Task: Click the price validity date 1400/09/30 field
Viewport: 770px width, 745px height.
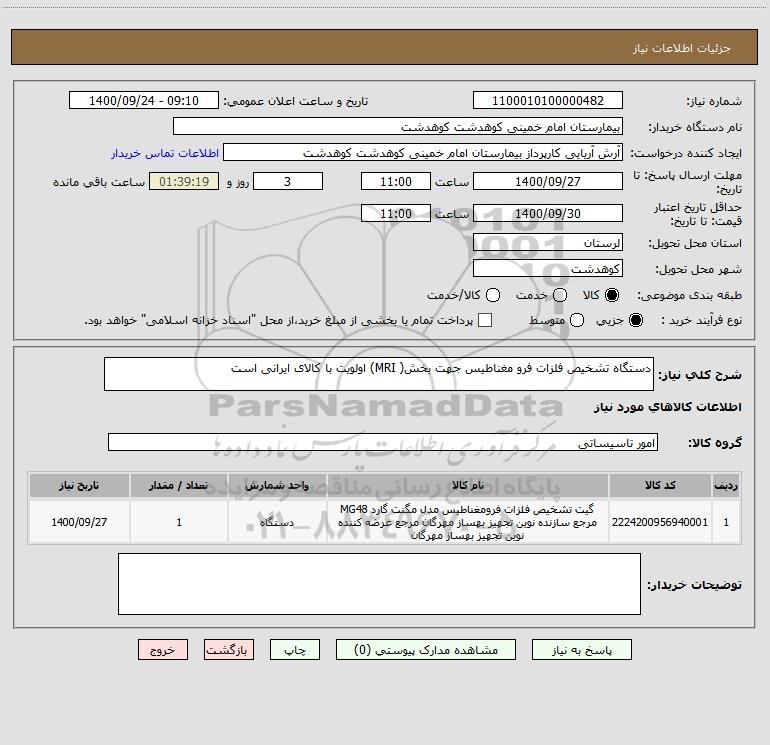Action: click(x=548, y=213)
